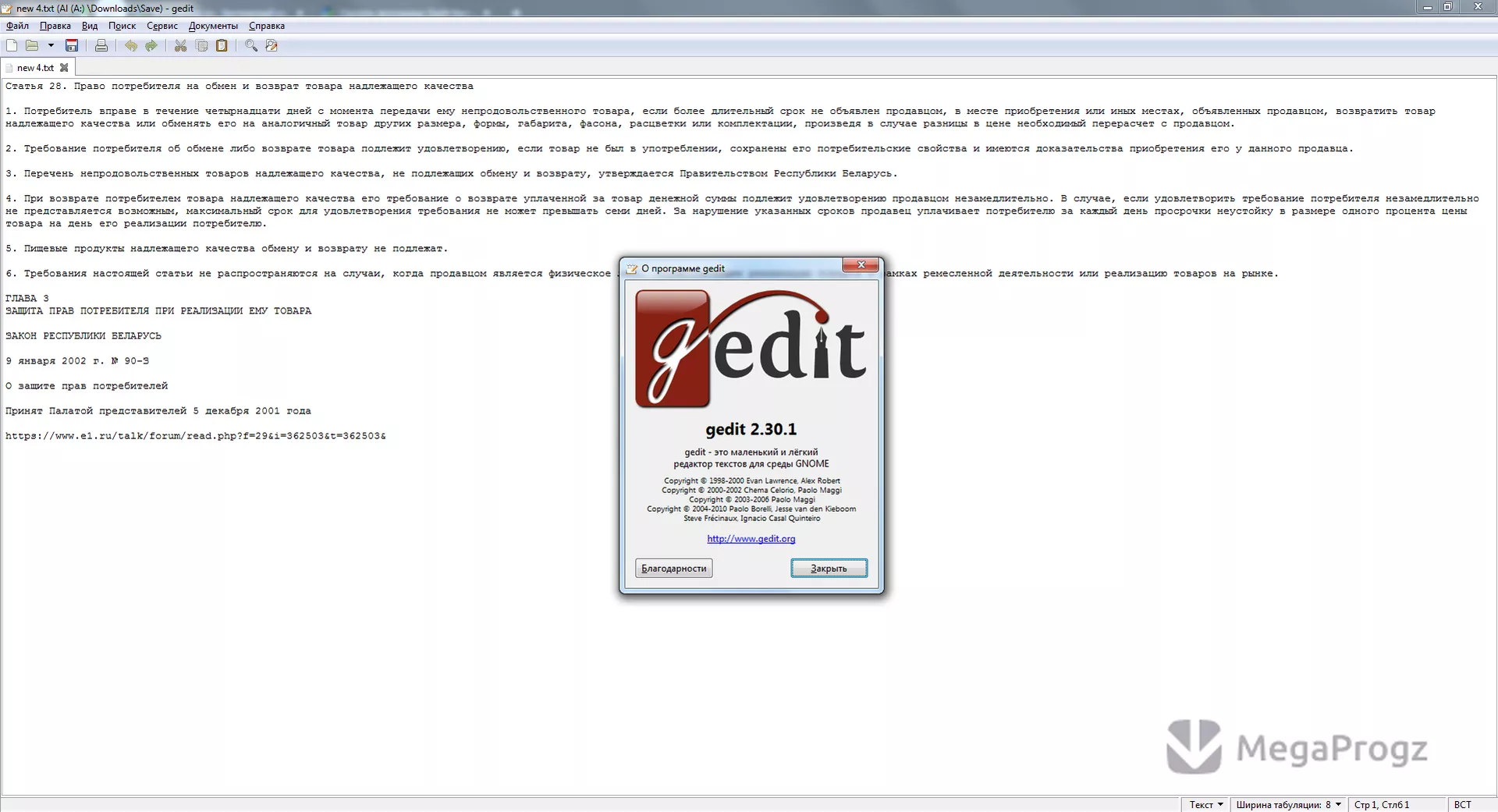Minimize the gedit main window
This screenshot has height=812, width=1498.
coord(1427,7)
